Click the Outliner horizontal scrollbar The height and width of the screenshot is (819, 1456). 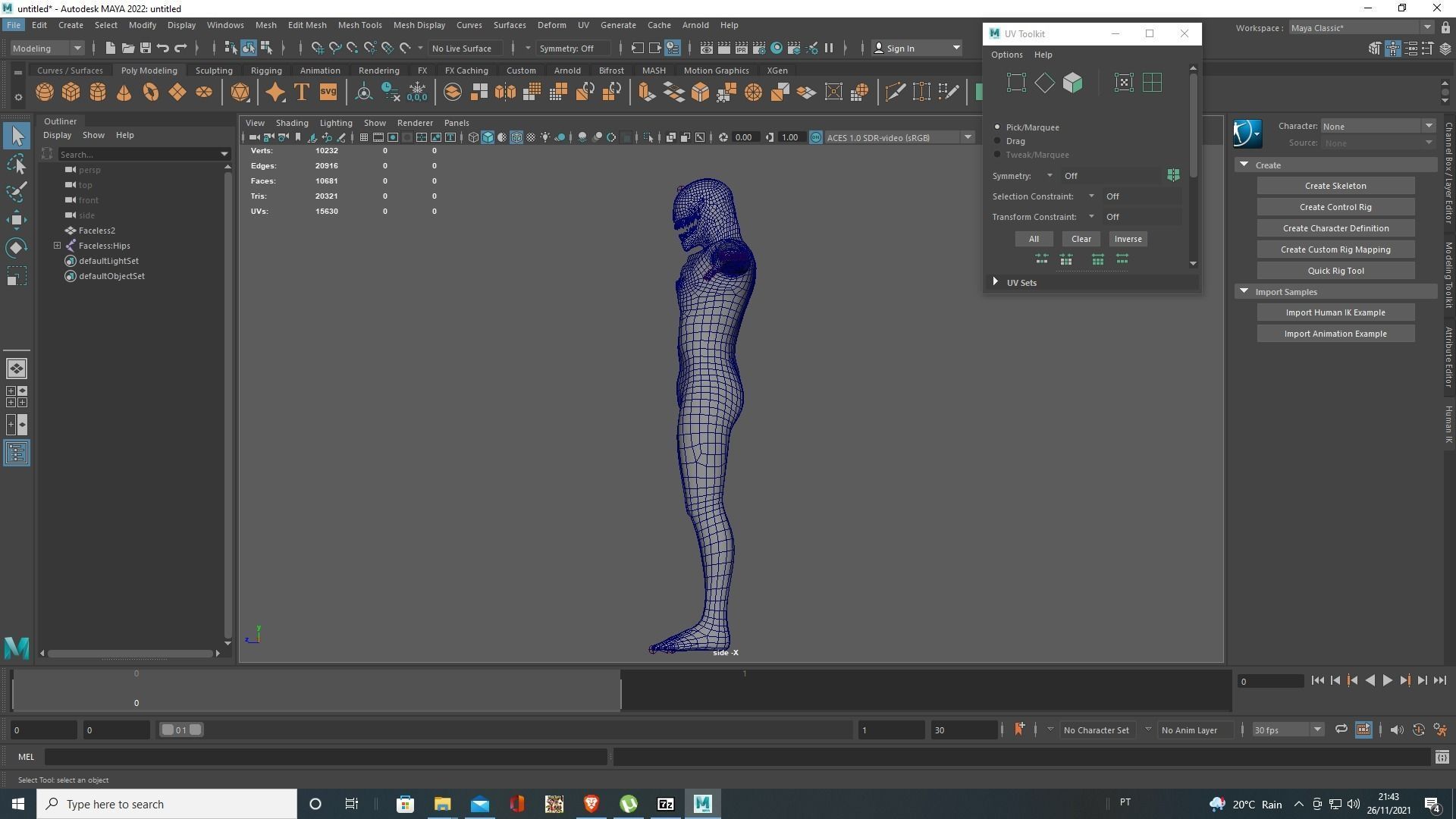(x=130, y=653)
